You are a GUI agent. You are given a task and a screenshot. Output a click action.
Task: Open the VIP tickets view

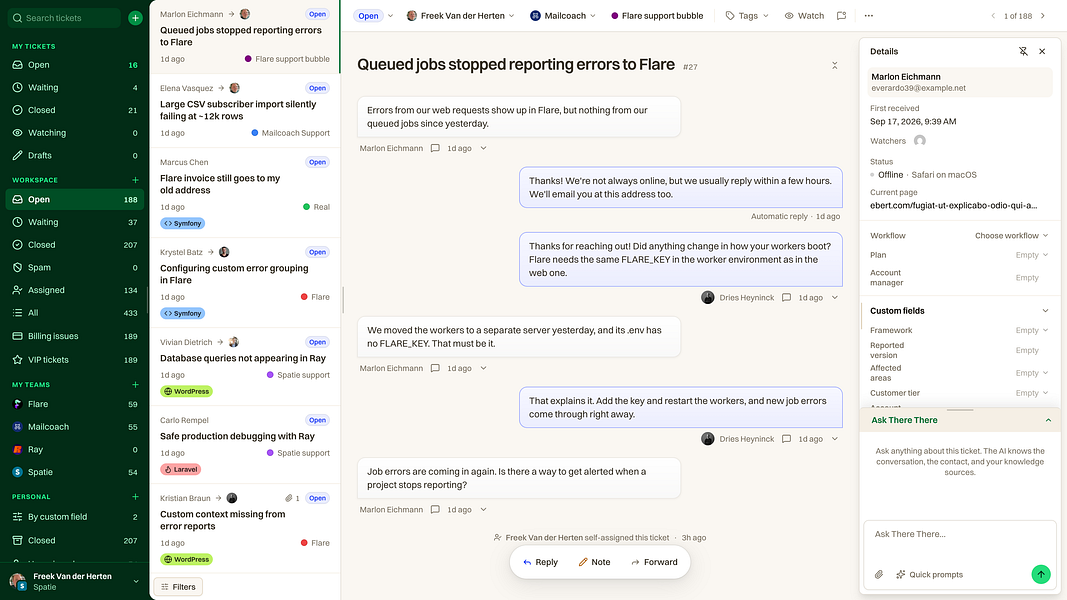(75, 360)
